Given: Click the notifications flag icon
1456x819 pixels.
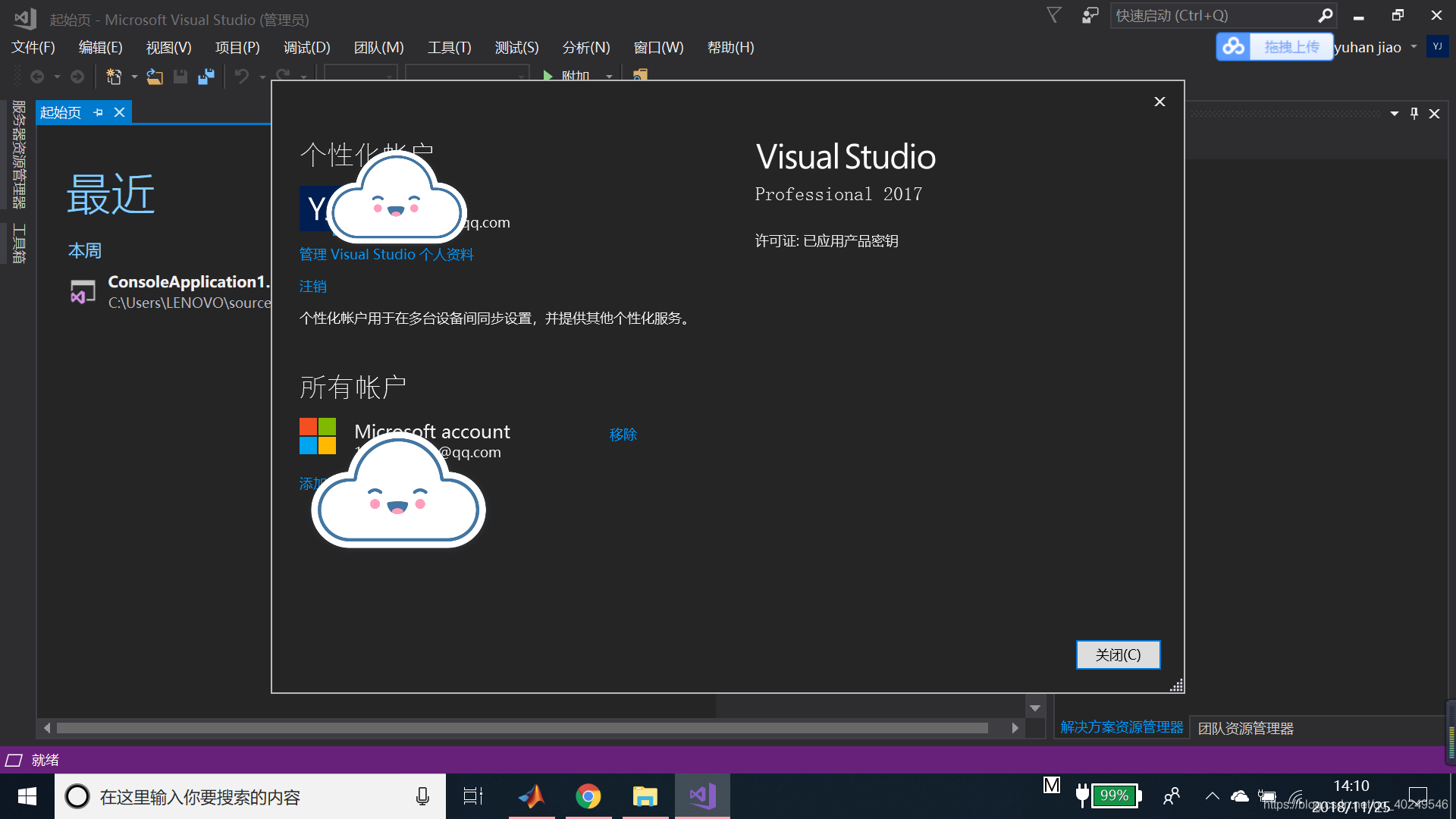Looking at the screenshot, I should coord(1054,15).
